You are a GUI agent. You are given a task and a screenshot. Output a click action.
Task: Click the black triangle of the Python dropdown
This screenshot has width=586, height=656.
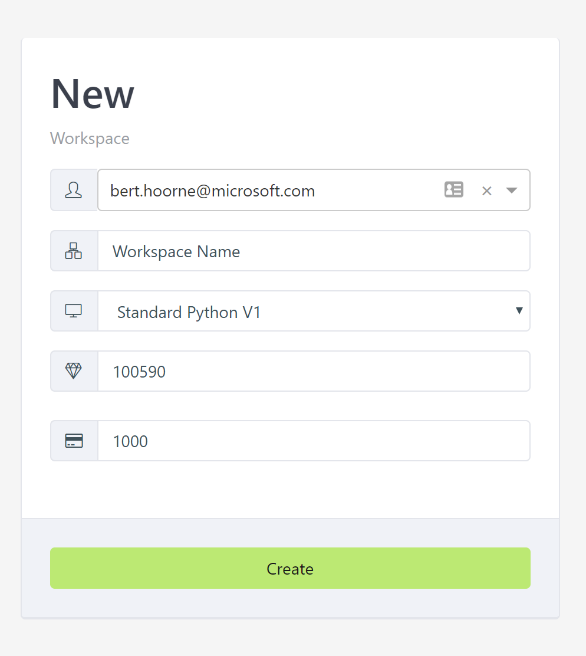(x=519, y=310)
